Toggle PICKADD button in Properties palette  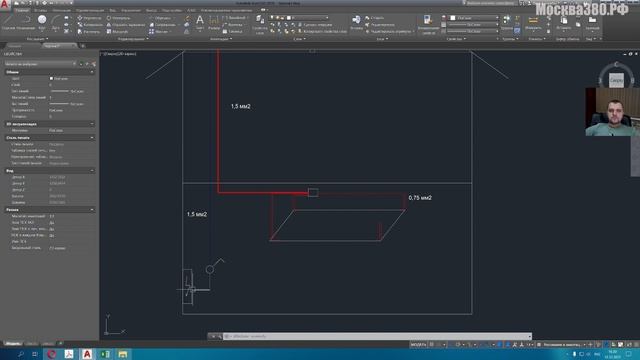pyautogui.click(x=81, y=64)
